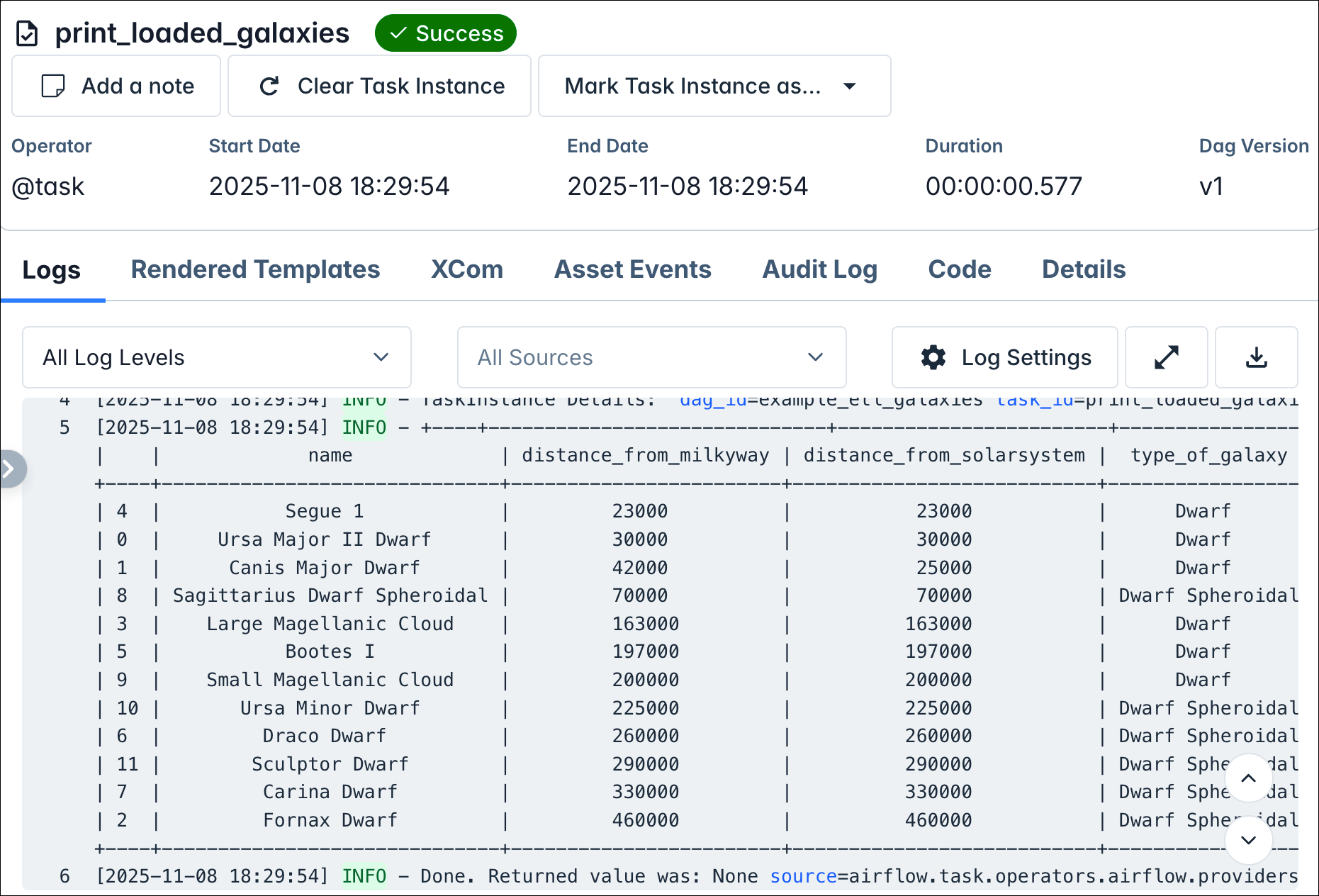Image resolution: width=1319 pixels, height=896 pixels.
Task: Toggle the Success status badge
Action: pyautogui.click(x=446, y=33)
